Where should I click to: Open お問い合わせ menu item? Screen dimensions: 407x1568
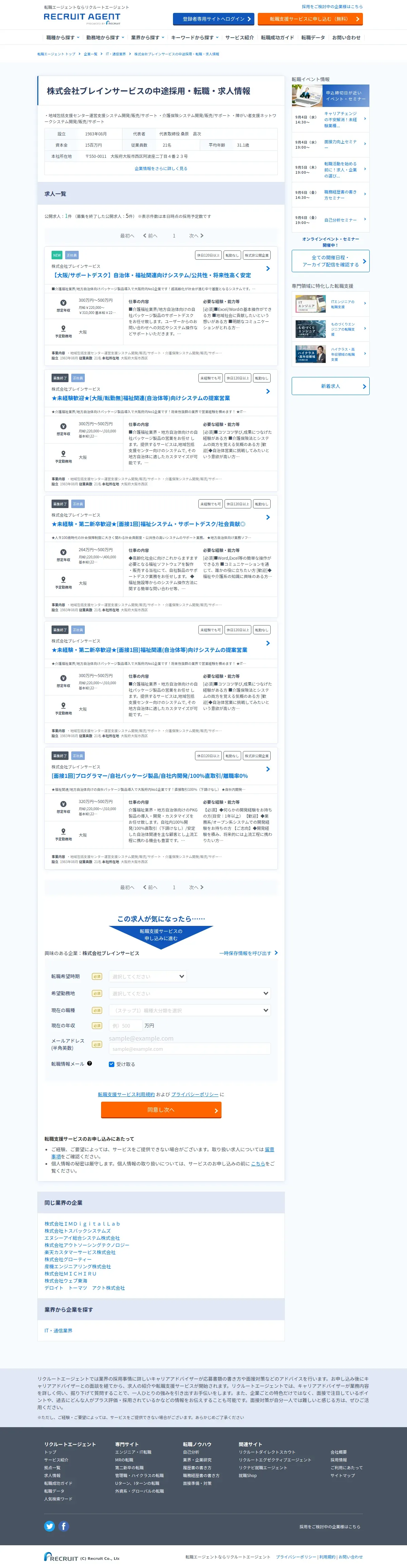pos(346,38)
